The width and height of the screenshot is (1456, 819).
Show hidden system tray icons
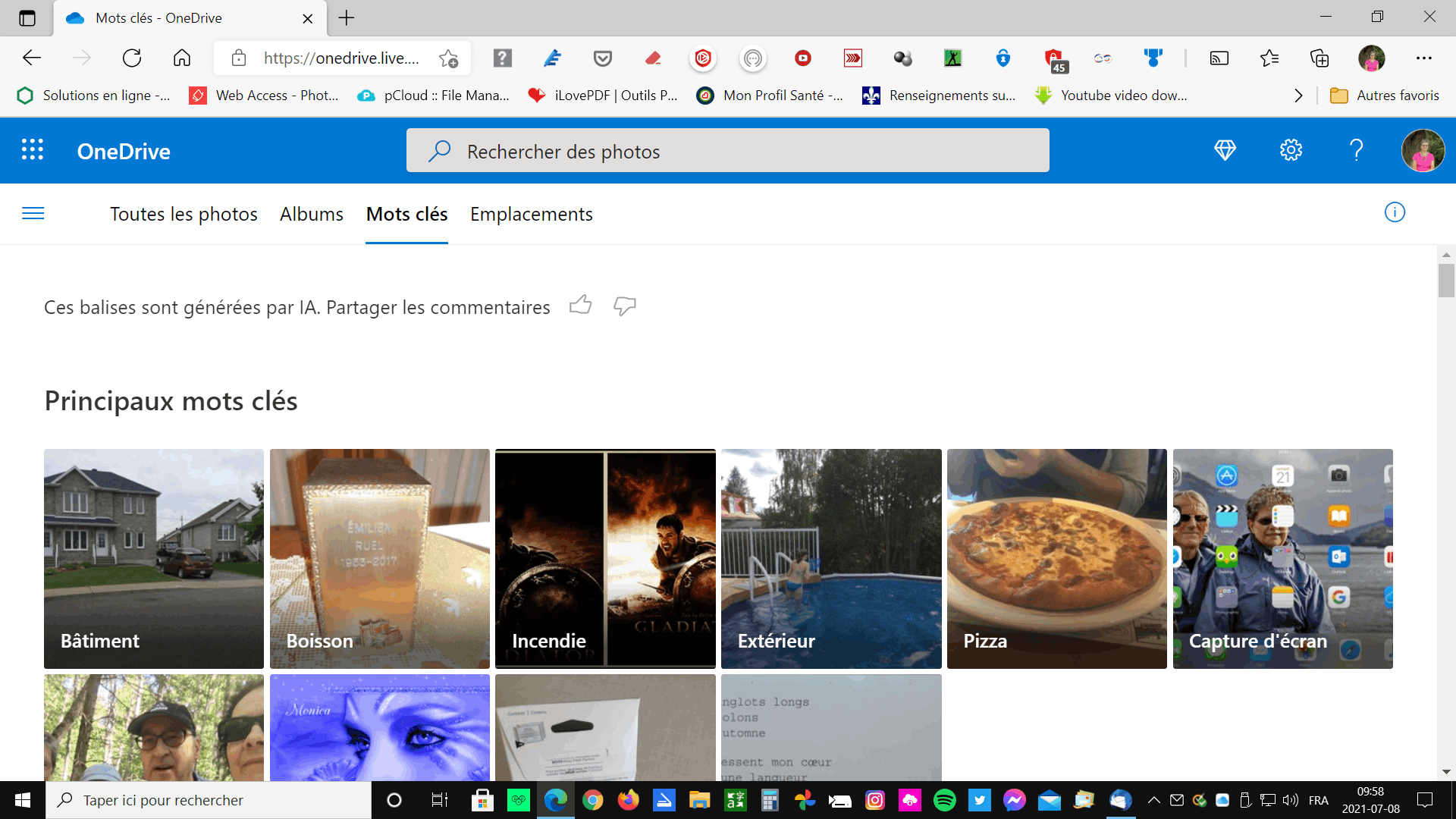[1153, 800]
